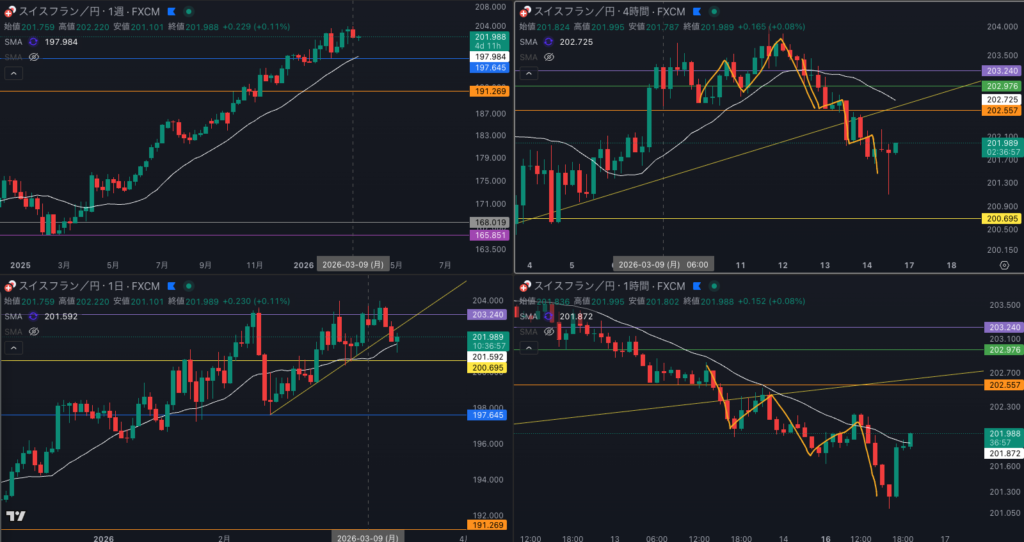Click the green market status dot on daily chart
1024x542 pixels.
pos(189,286)
